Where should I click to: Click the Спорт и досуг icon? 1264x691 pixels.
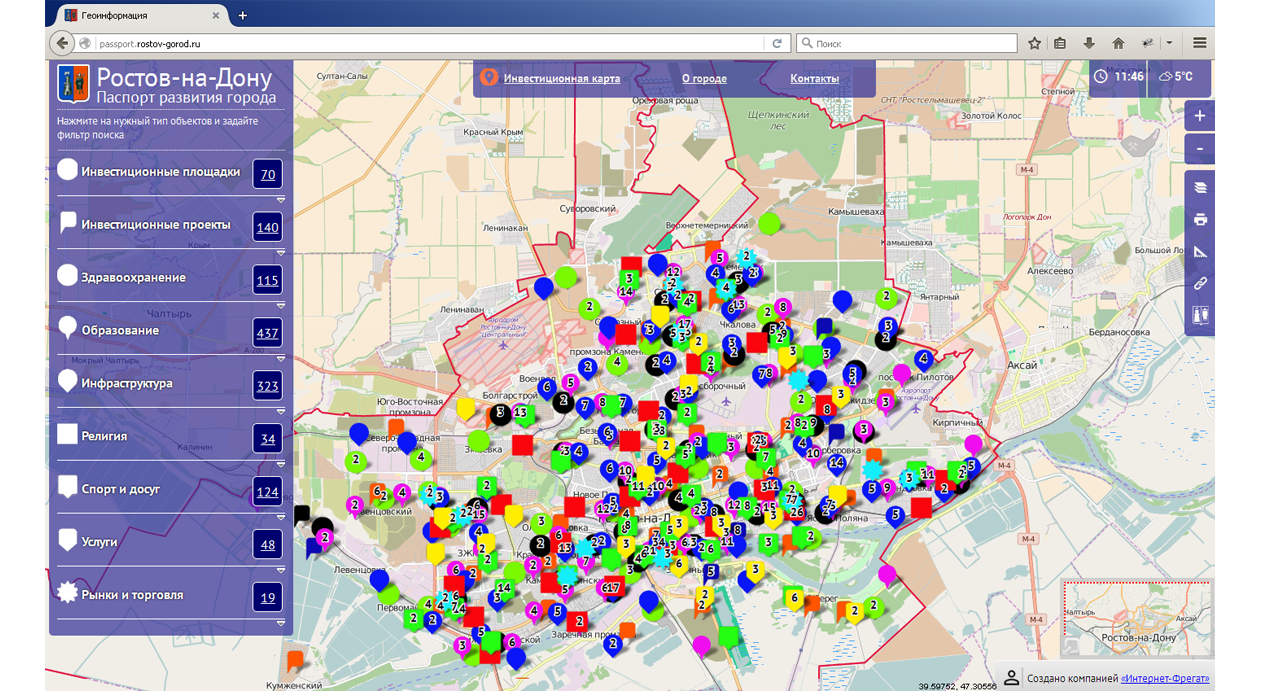(68, 488)
